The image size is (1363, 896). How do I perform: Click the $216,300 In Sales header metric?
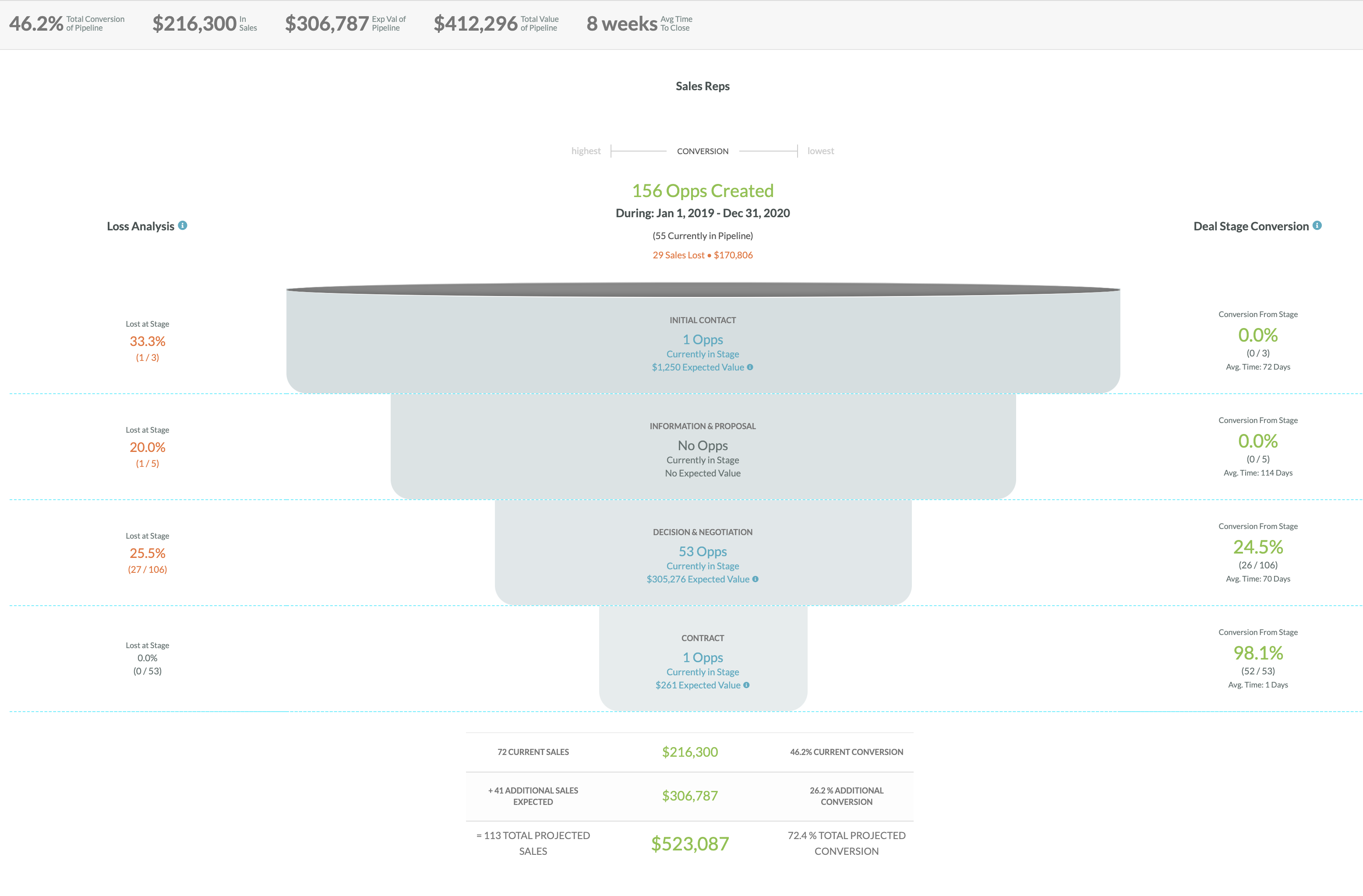point(205,24)
